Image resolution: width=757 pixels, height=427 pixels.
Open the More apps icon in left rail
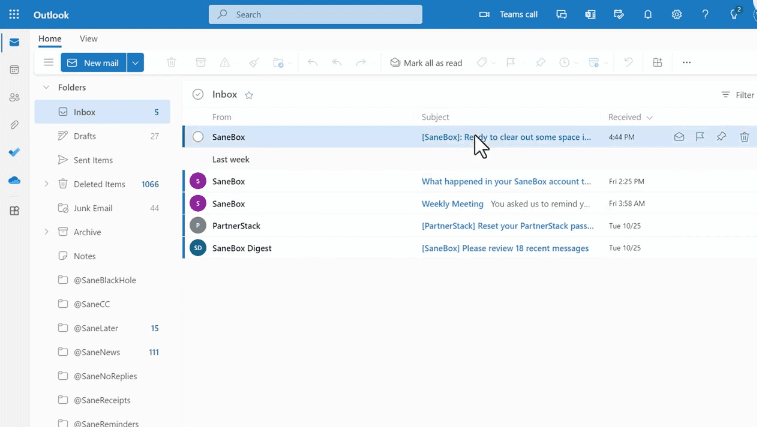14,211
